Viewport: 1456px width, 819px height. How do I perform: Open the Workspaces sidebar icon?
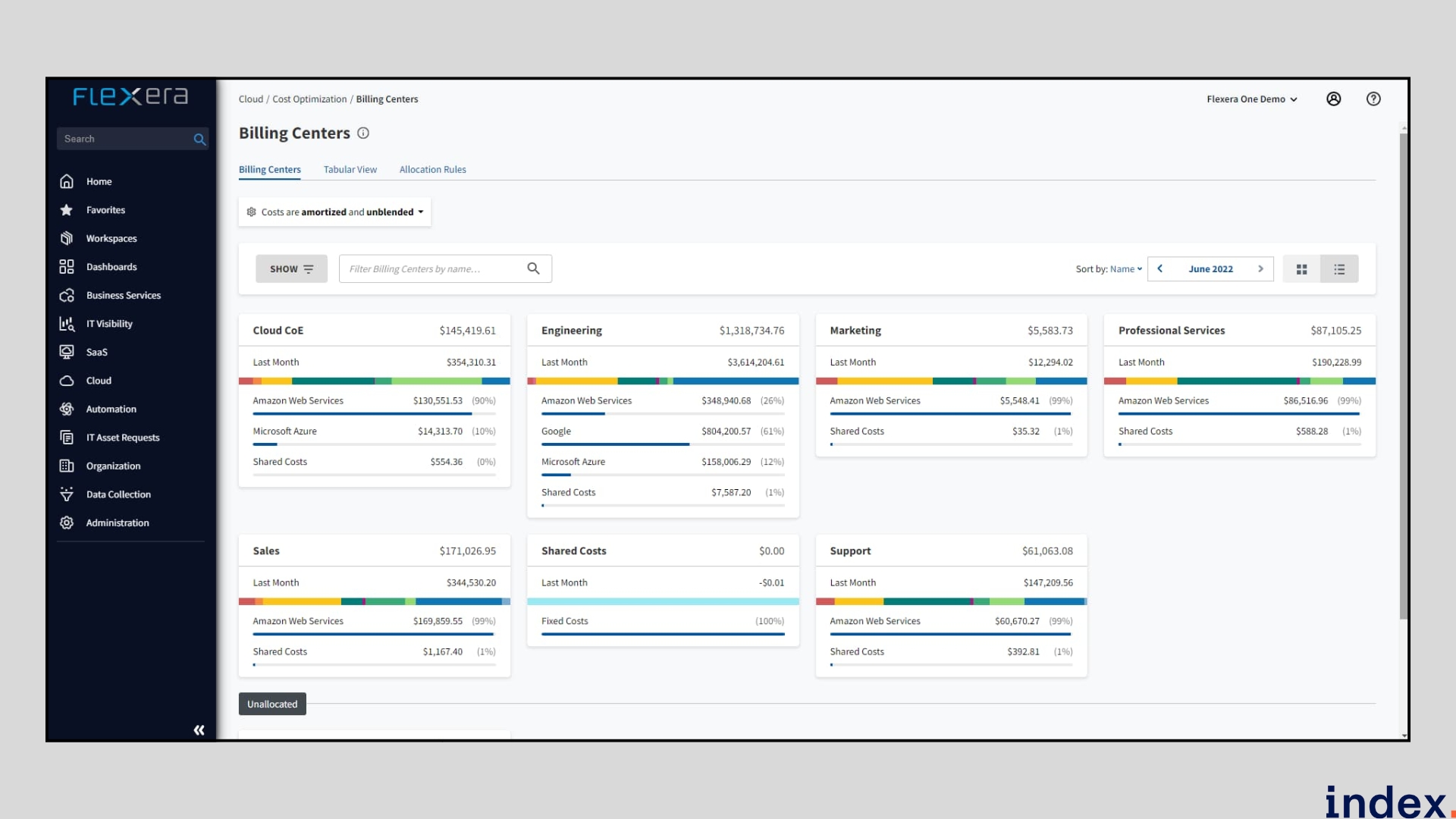tap(67, 238)
